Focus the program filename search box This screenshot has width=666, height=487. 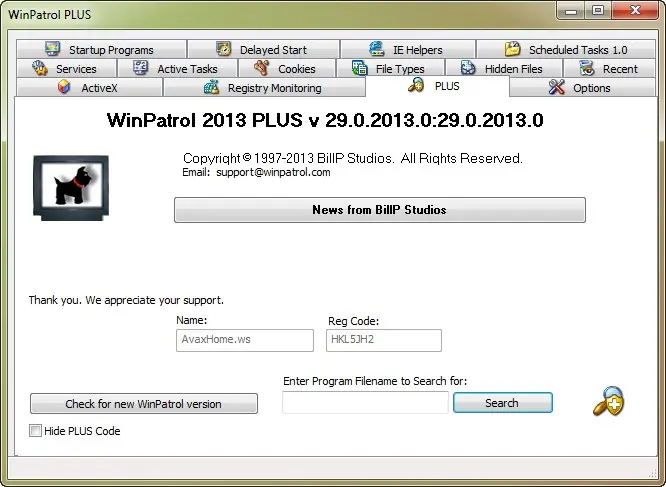coord(365,402)
